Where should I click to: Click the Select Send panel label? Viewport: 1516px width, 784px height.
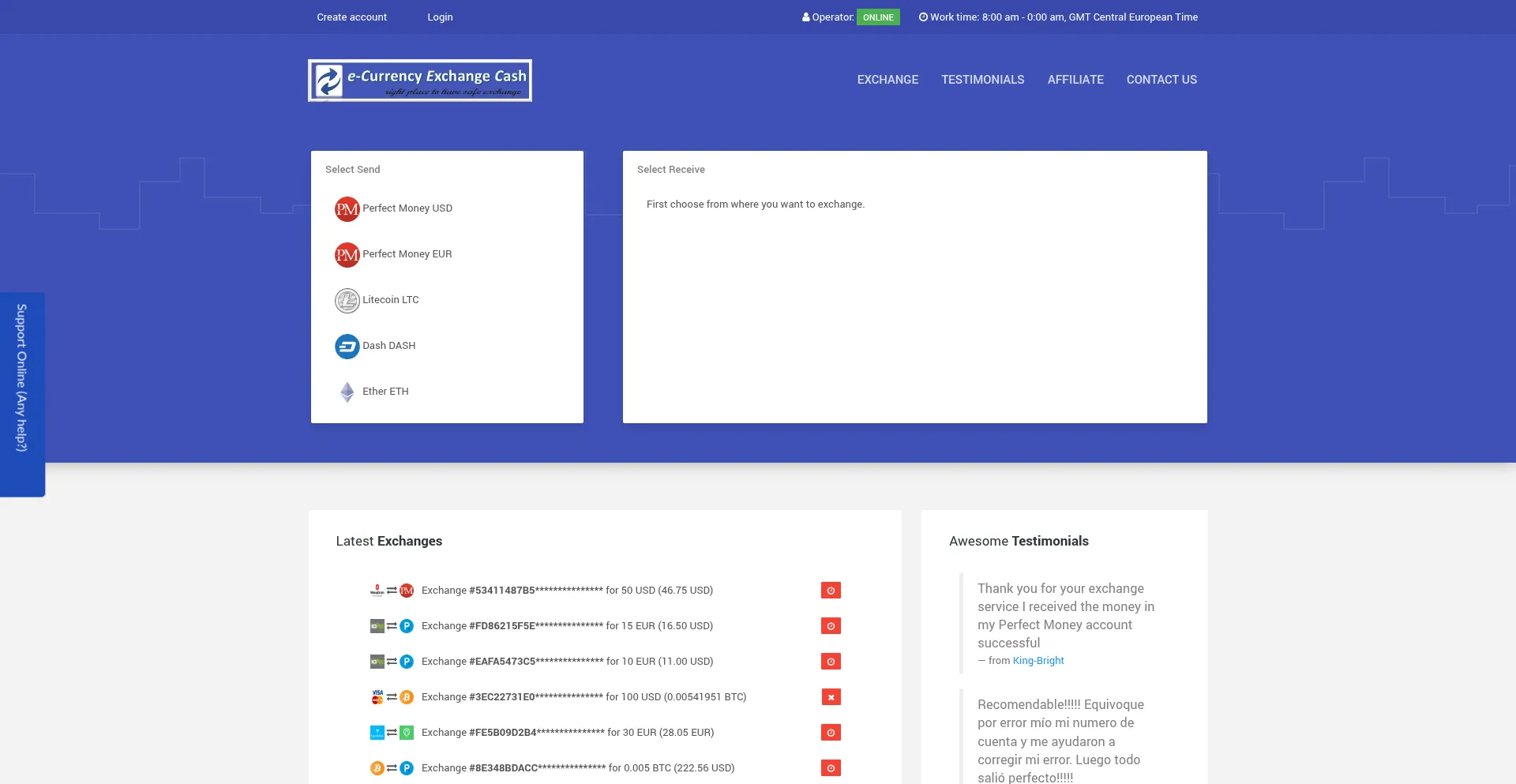click(x=353, y=170)
